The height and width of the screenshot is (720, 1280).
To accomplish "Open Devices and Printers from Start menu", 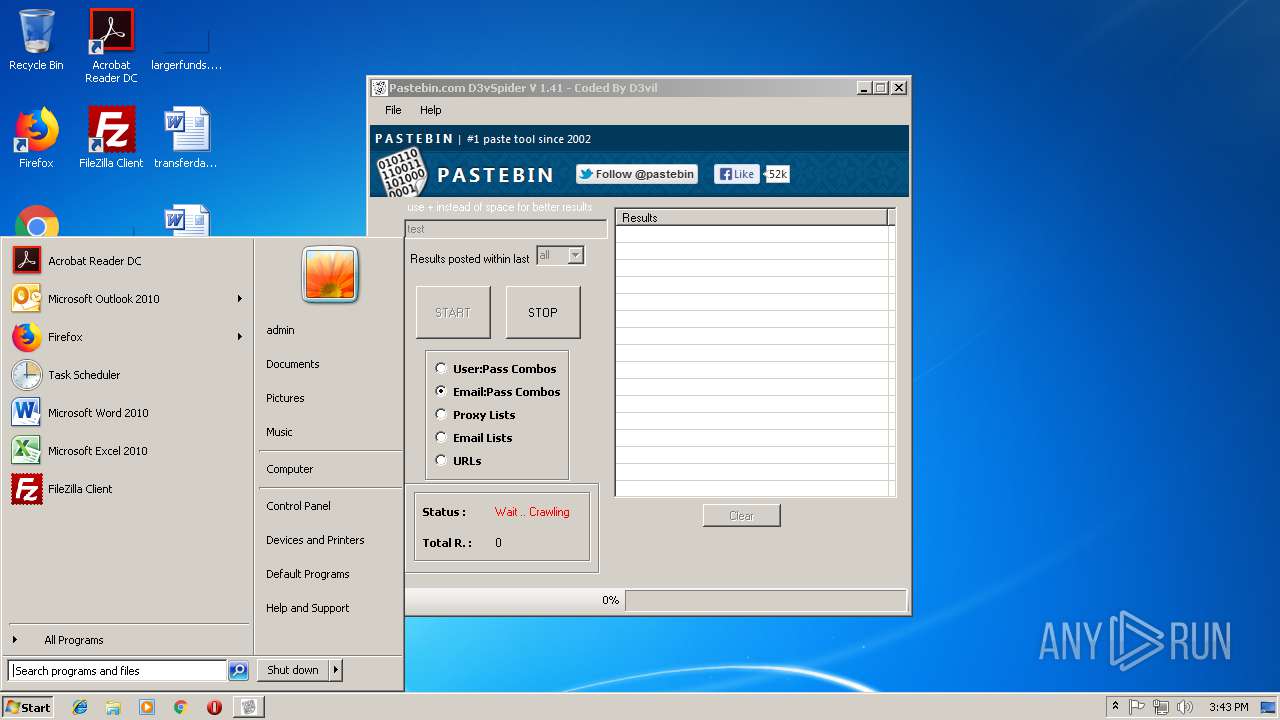I will point(315,540).
